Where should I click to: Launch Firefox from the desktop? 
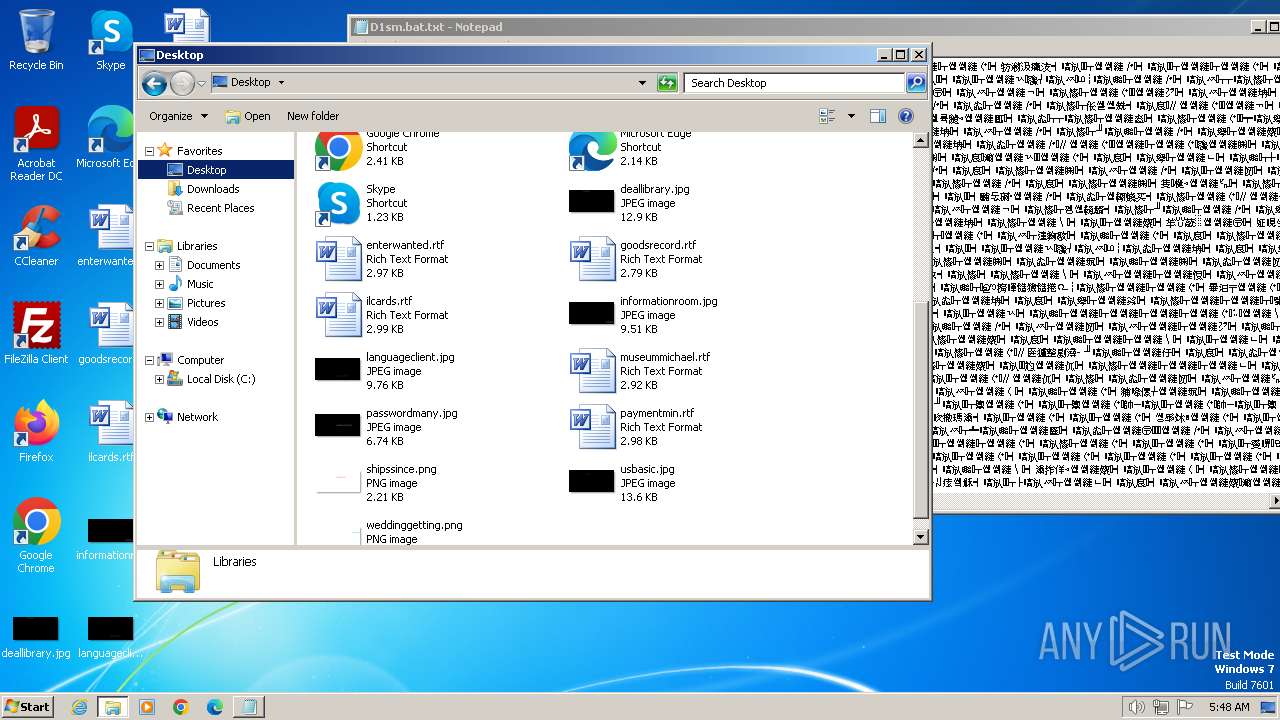[x=36, y=432]
